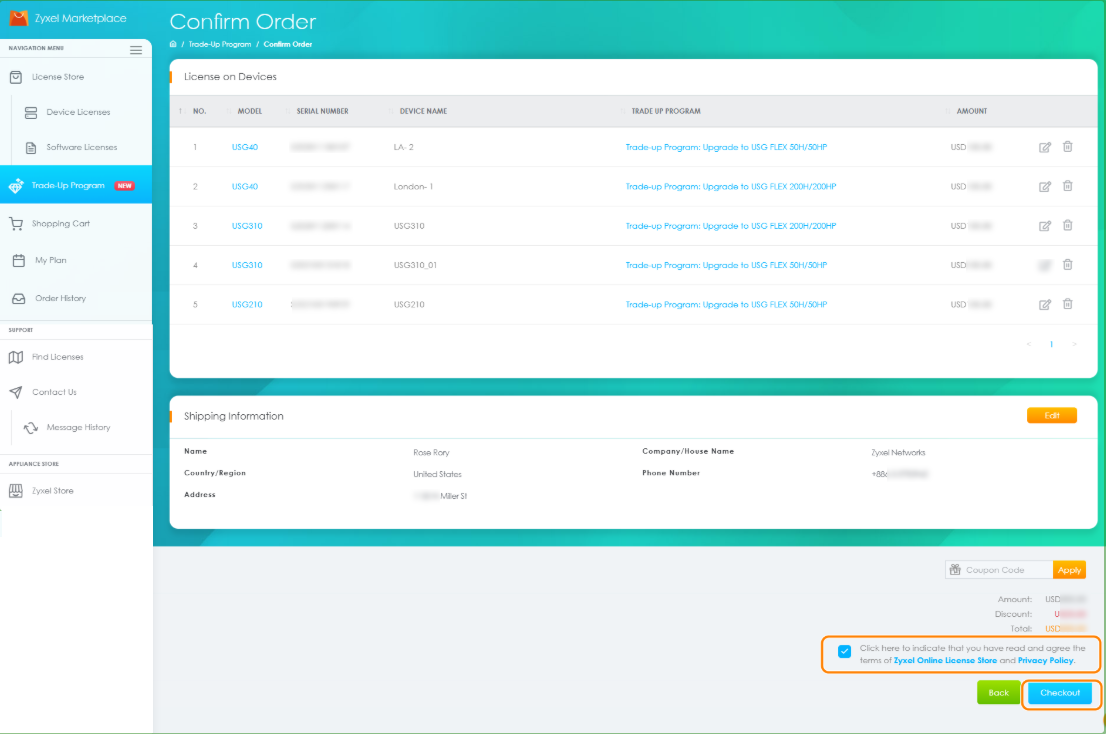This screenshot has height=734, width=1106.
Task: Click the My Plan calendar icon
Action: tap(19, 260)
